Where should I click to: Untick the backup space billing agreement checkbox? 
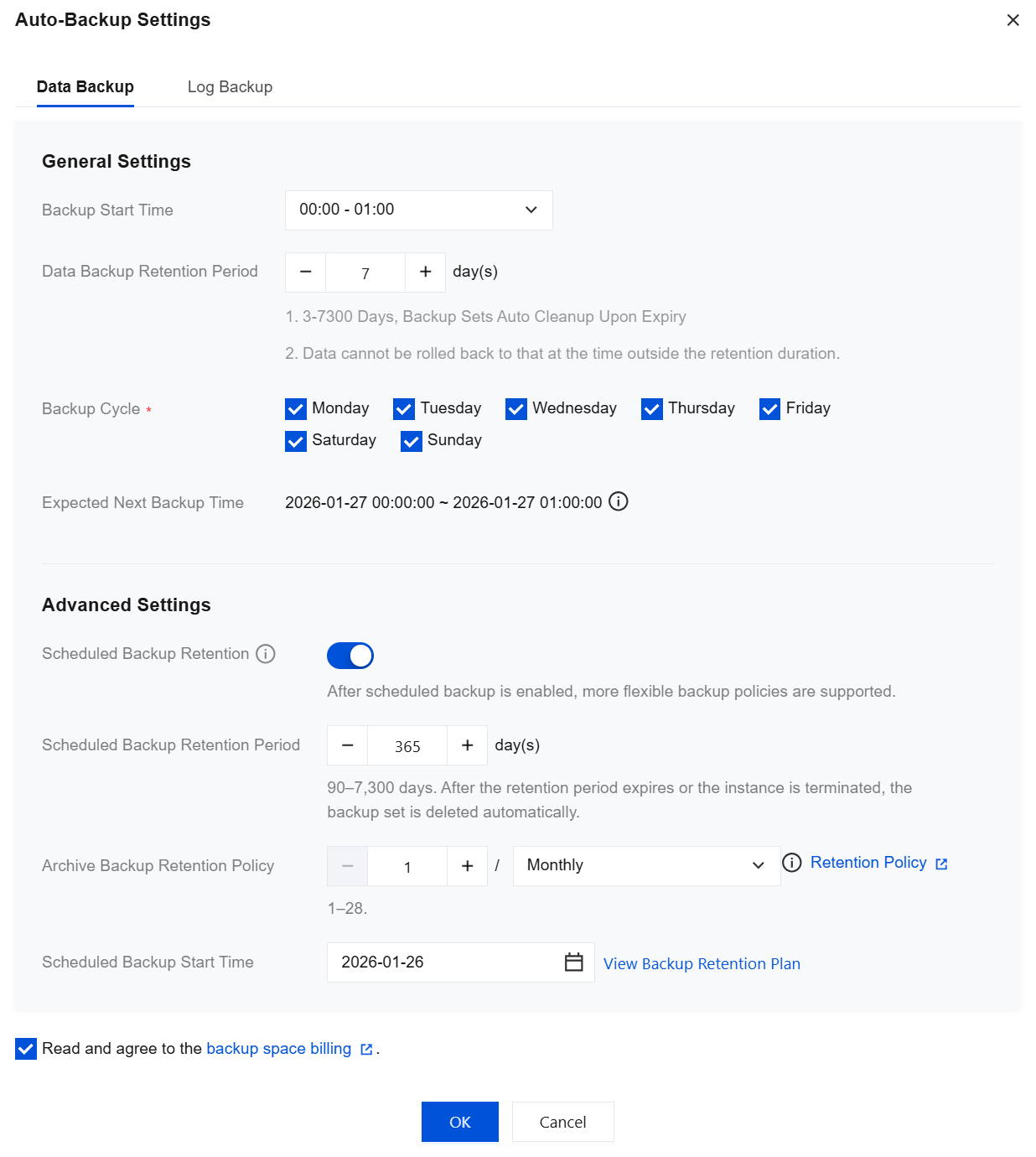26,1049
